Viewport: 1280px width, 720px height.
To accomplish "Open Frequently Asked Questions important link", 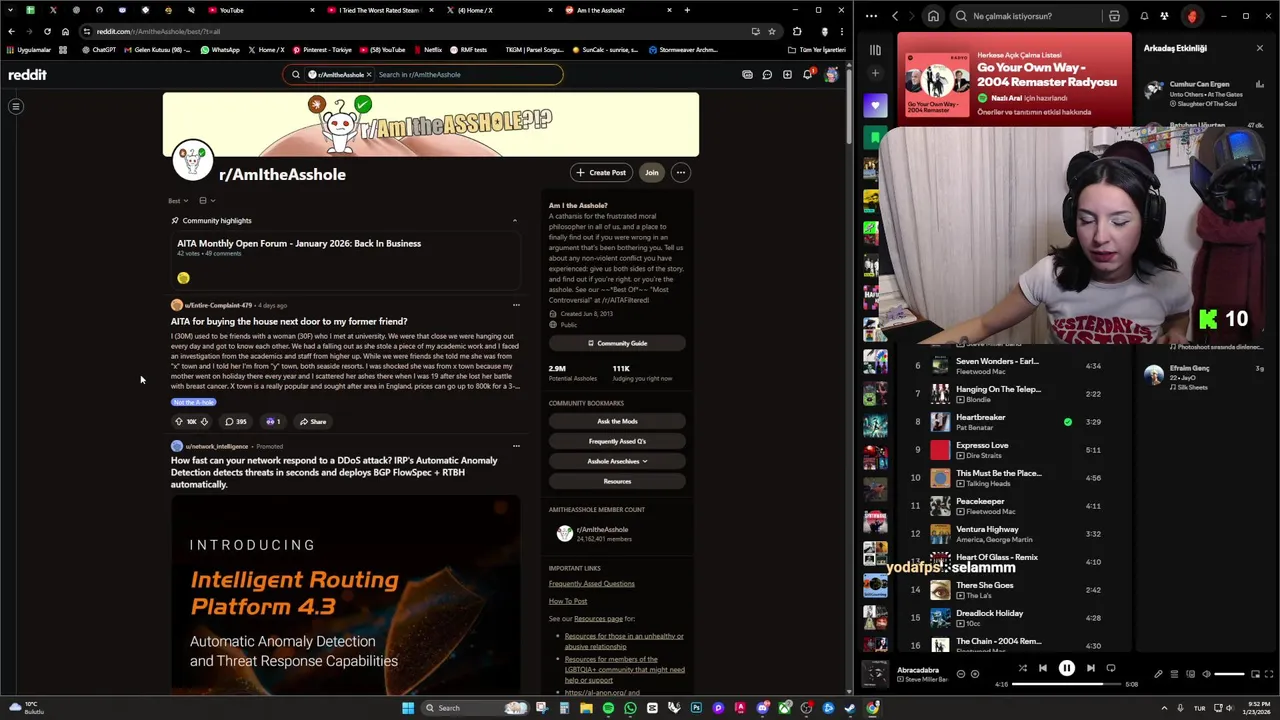I will tap(591, 584).
